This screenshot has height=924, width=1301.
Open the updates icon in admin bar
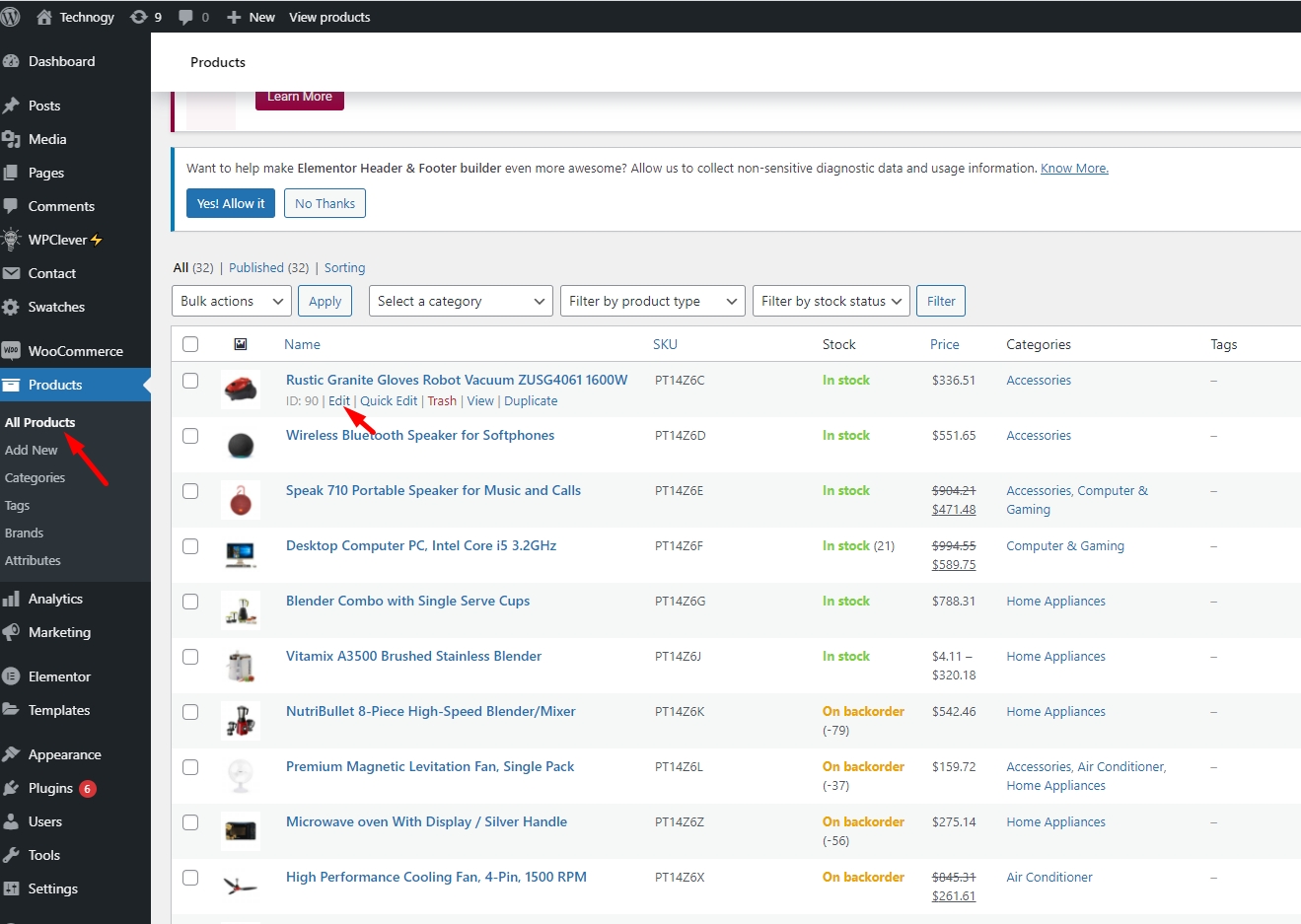[x=139, y=17]
